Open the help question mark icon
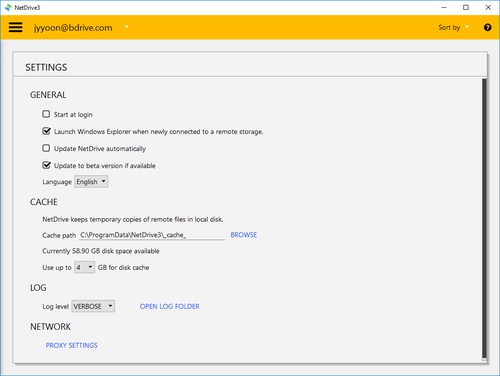Screen dimensions: 500x376 tap(487, 27)
